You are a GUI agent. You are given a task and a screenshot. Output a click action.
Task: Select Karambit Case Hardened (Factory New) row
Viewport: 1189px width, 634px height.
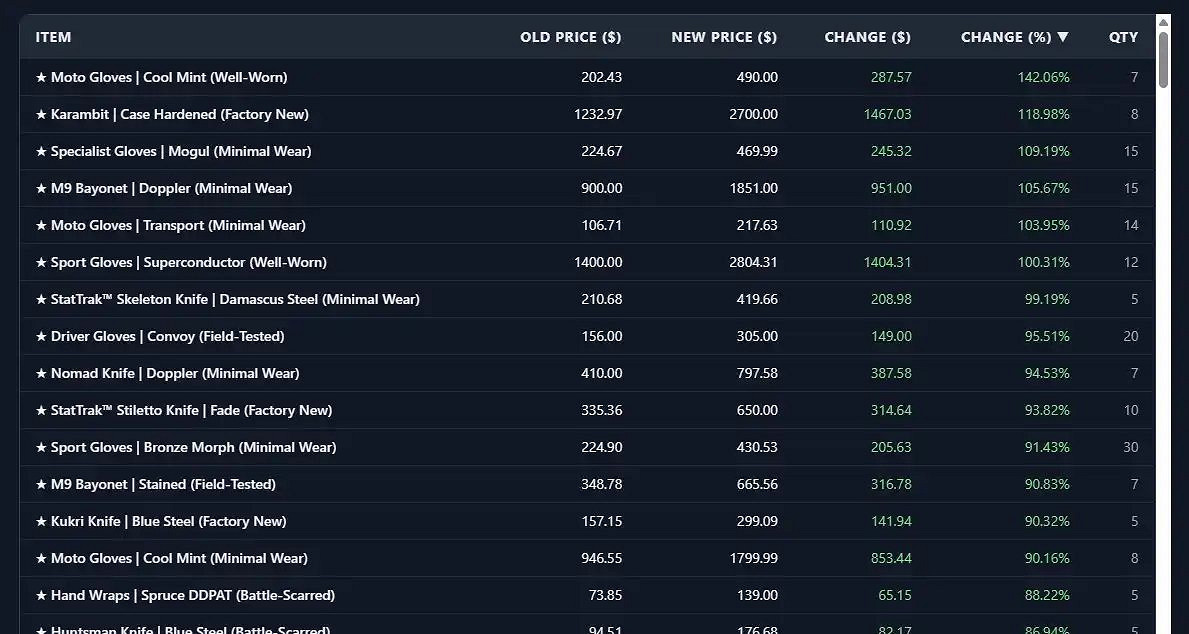click(x=172, y=114)
